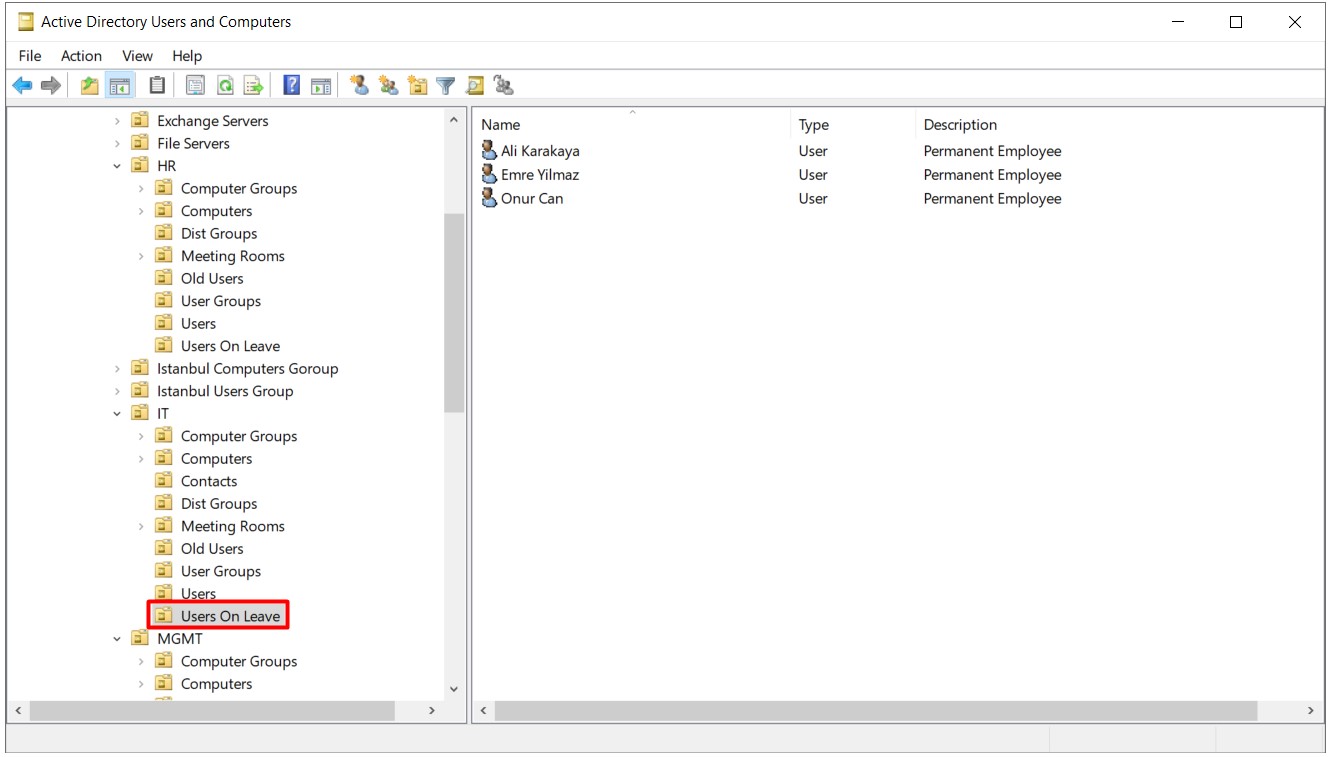Click tree pane horizontal scrollbar right arrow
The image size is (1329, 757).
[x=432, y=710]
